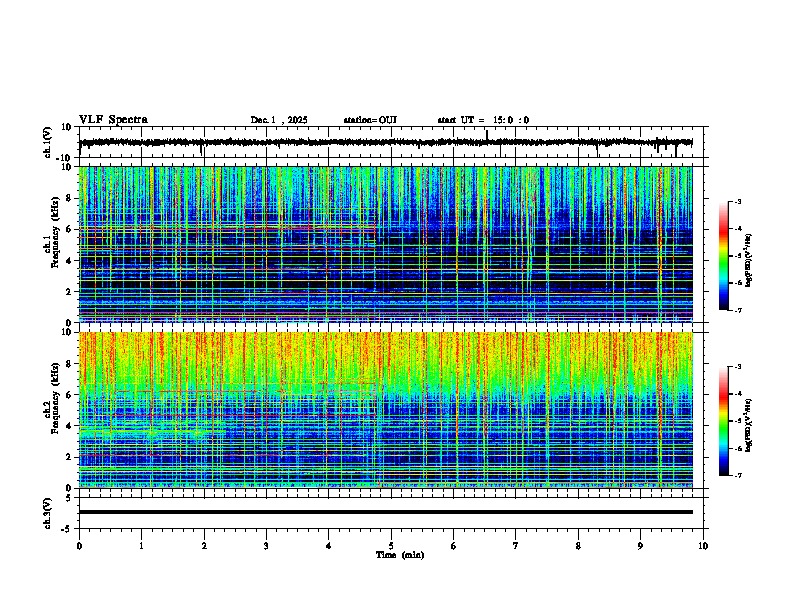Click the '7' tick on the time axis
The height and width of the screenshot is (612, 792).
[516, 546]
